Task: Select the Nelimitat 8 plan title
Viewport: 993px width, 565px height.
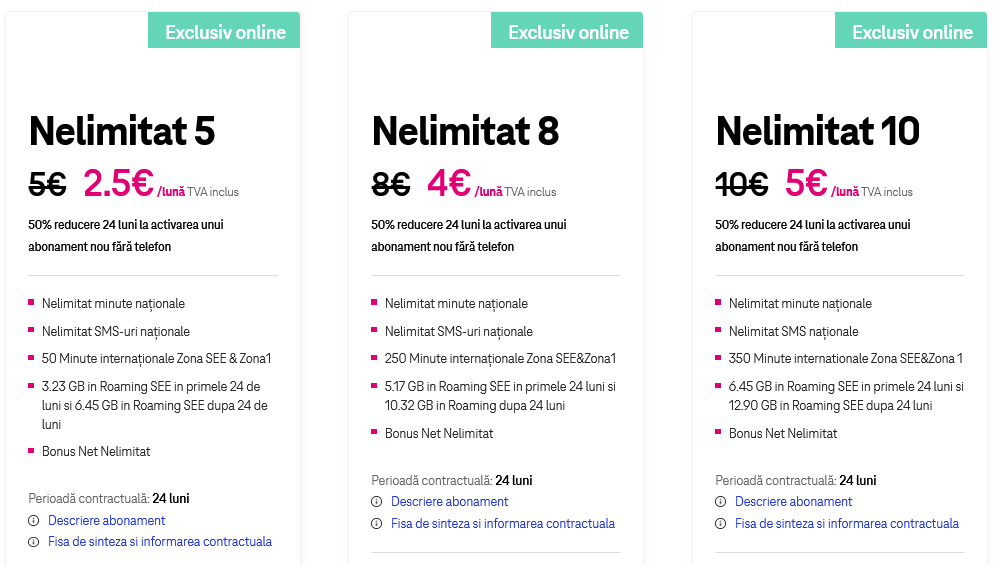Action: pyautogui.click(x=465, y=131)
